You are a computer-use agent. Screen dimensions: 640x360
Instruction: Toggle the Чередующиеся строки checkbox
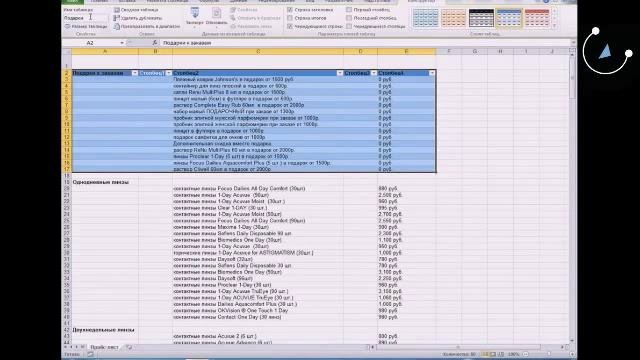click(x=290, y=26)
